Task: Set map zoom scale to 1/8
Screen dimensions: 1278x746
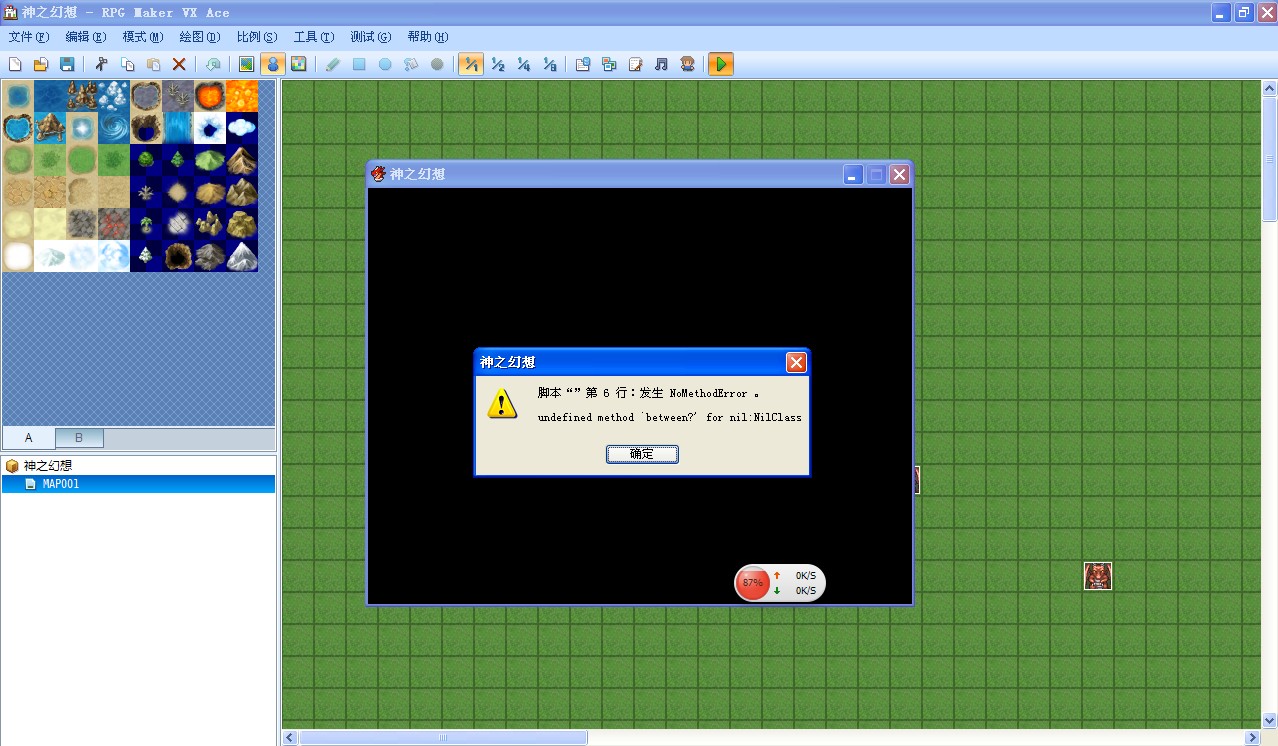Action: click(x=549, y=65)
